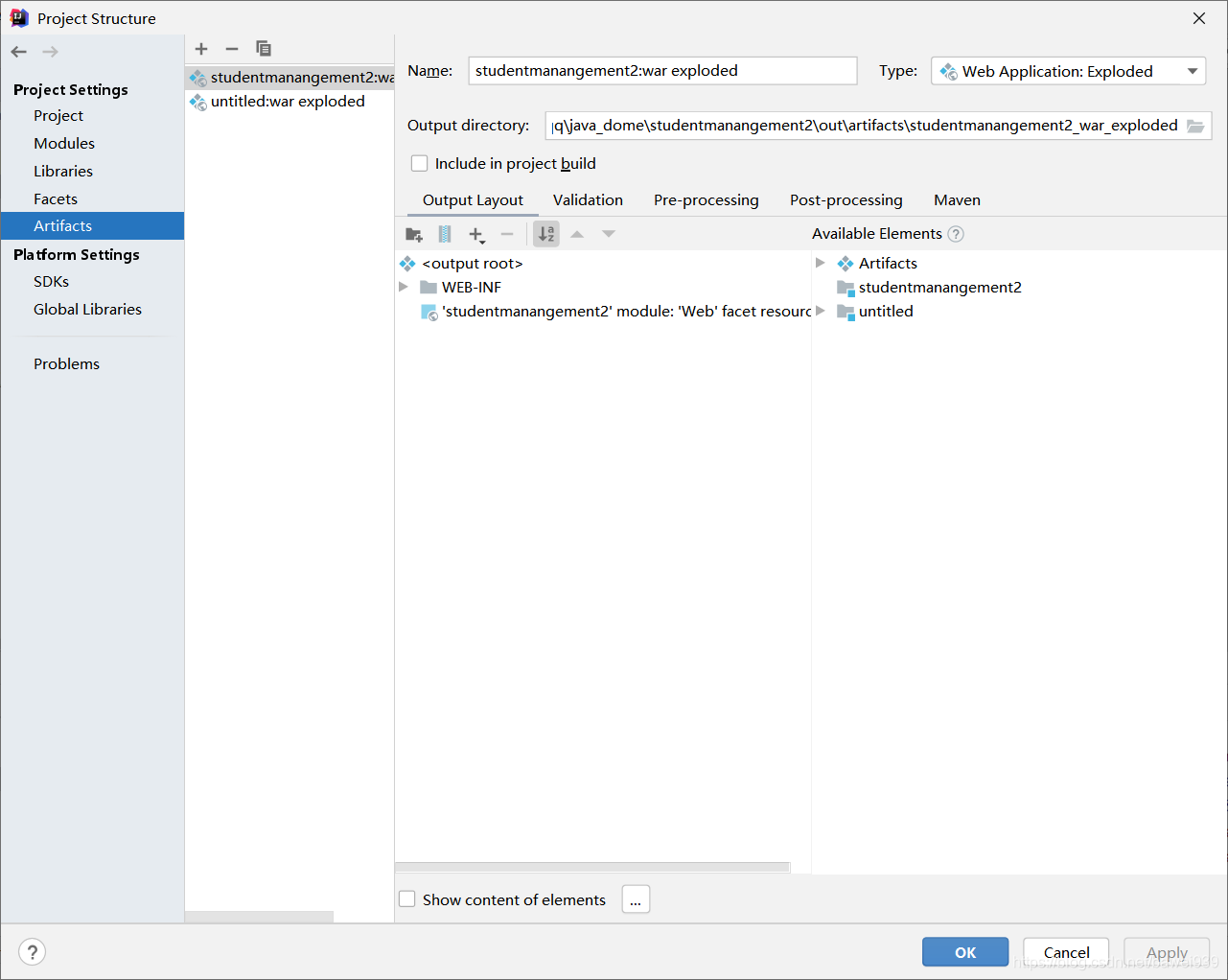Open the Maven tab
This screenshot has width=1228, height=980.
957,200
